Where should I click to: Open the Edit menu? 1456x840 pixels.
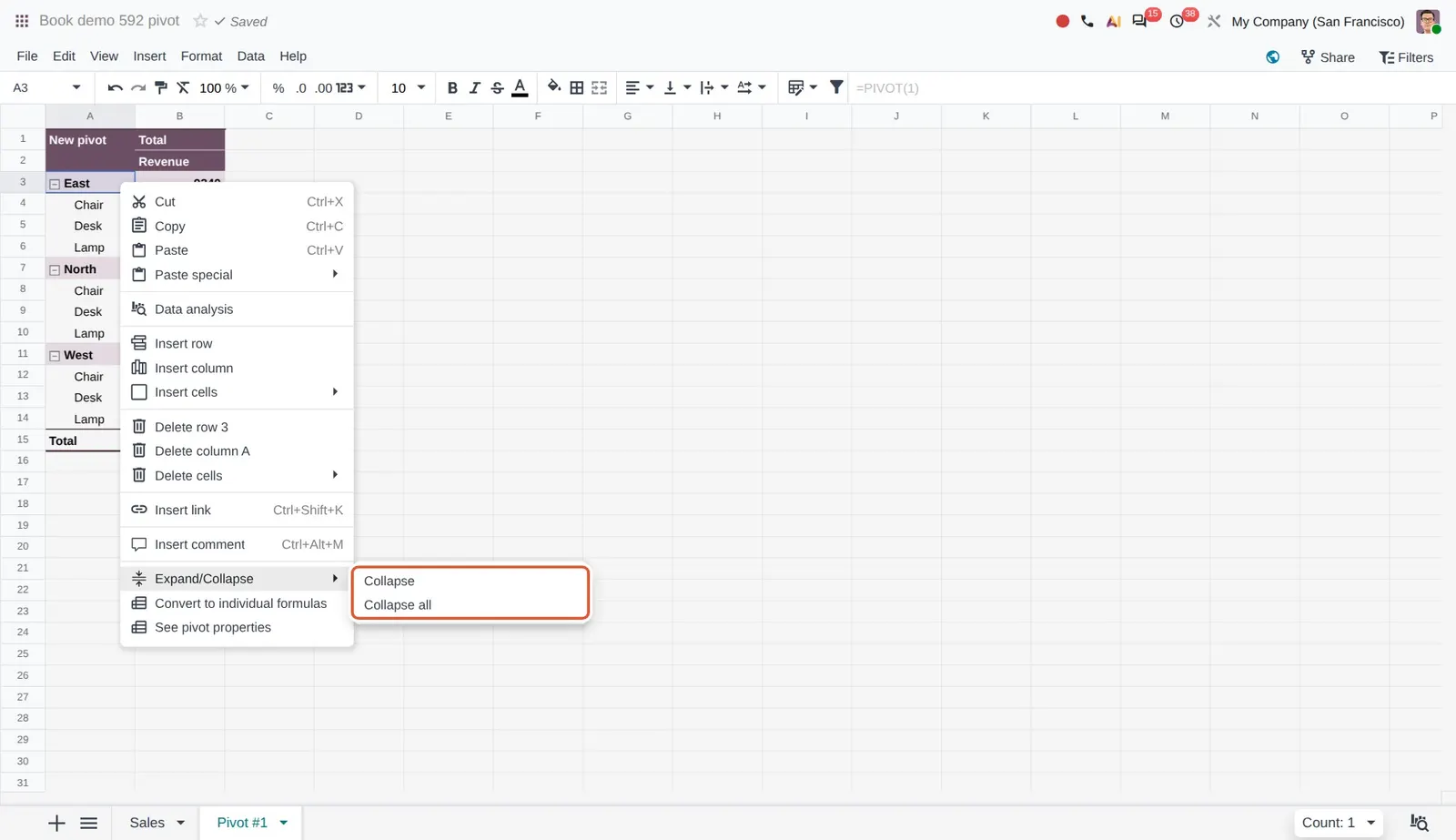tap(64, 56)
